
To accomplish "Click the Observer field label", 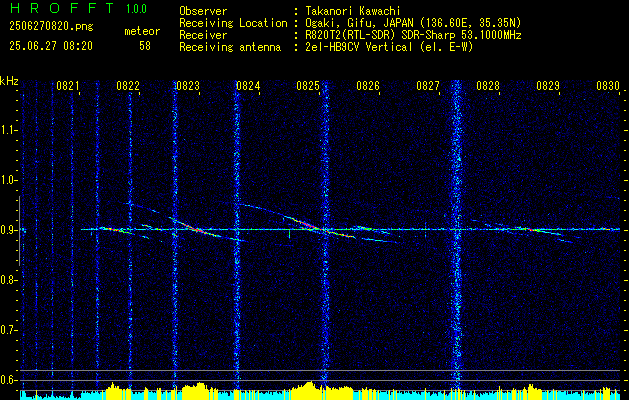I will (x=203, y=11).
